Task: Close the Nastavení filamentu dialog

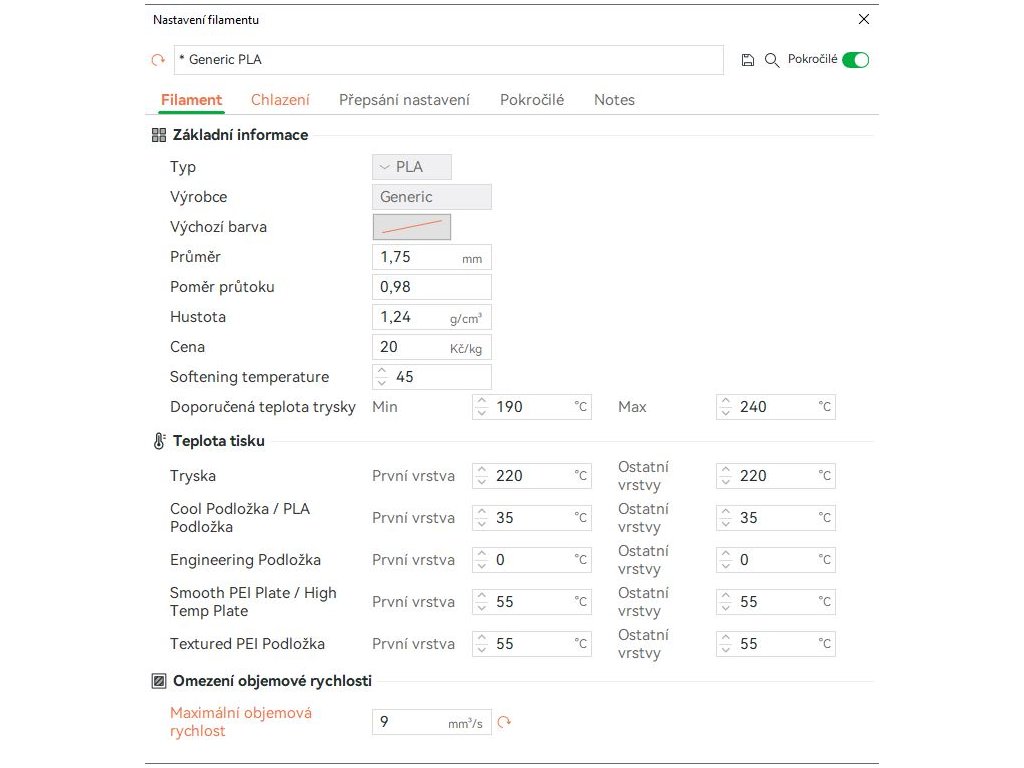Action: coord(864,19)
